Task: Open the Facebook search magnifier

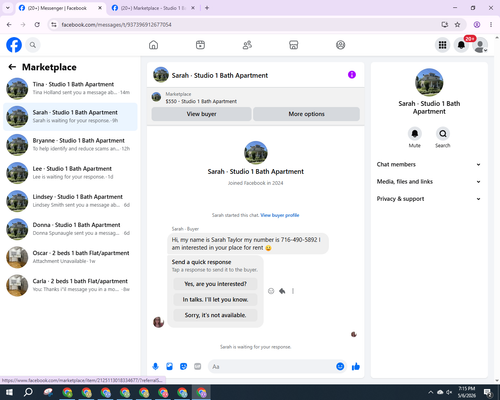Action: pos(33,45)
